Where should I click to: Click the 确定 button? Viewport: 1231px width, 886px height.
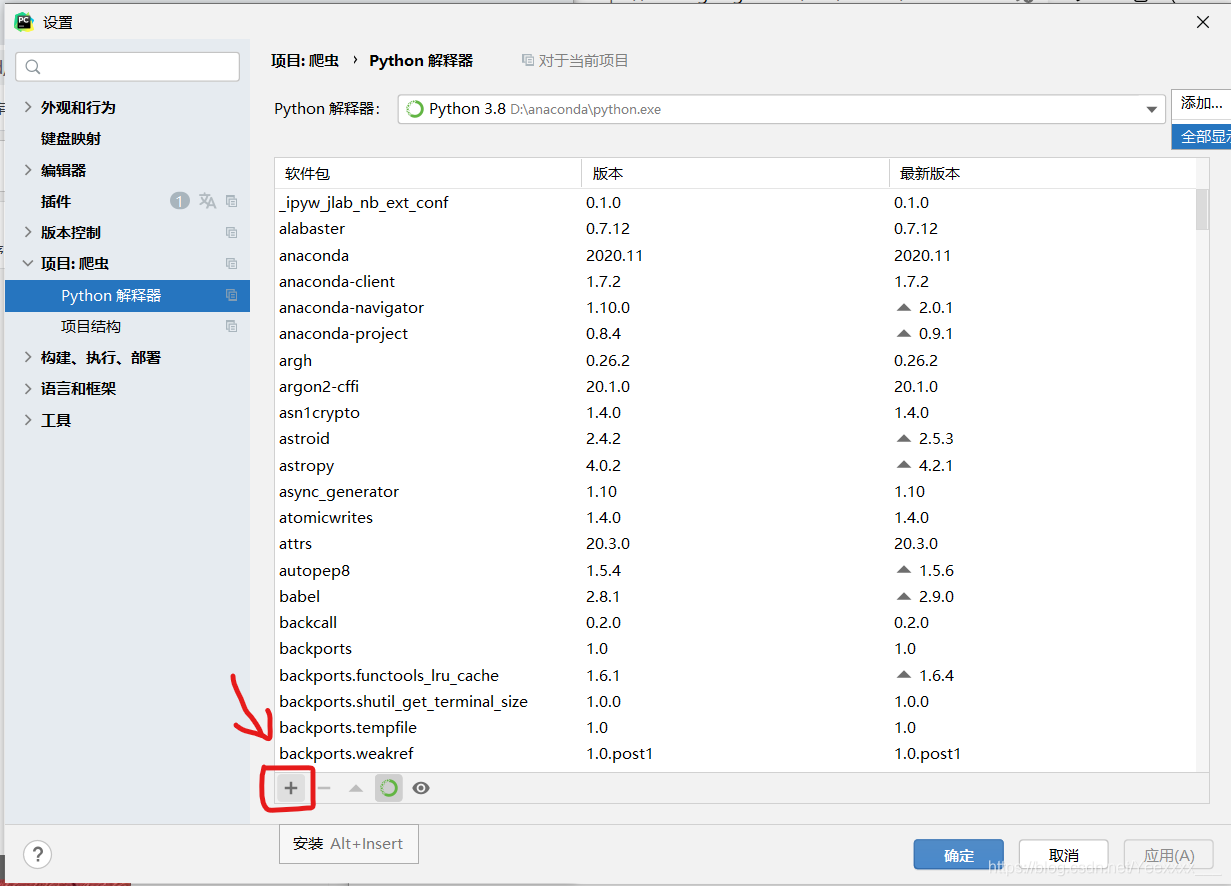click(958, 855)
